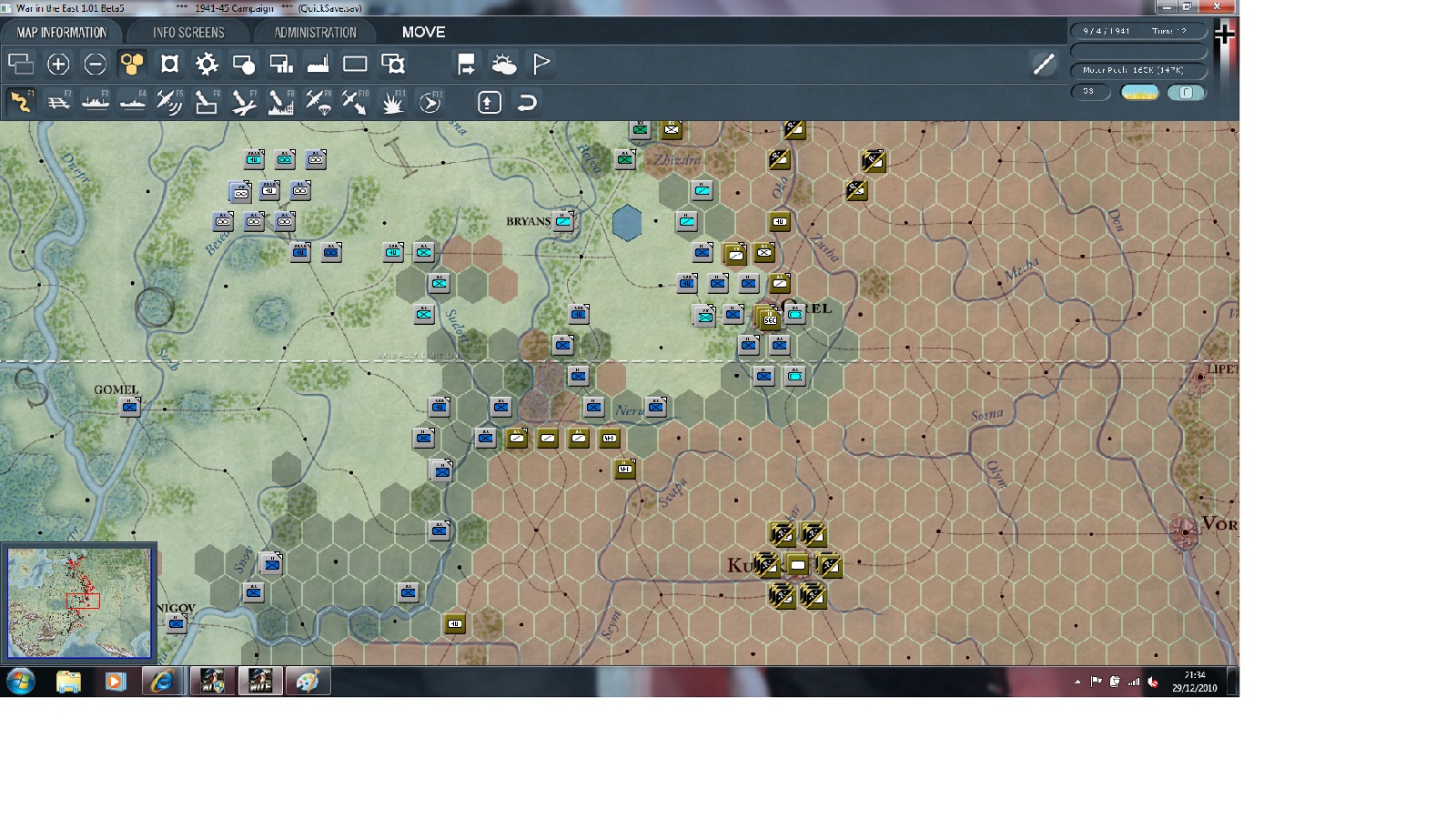Viewport: 1456px width, 819px height.
Task: Click the rectangle-with-circle toolbar icon
Action: tap(244, 64)
